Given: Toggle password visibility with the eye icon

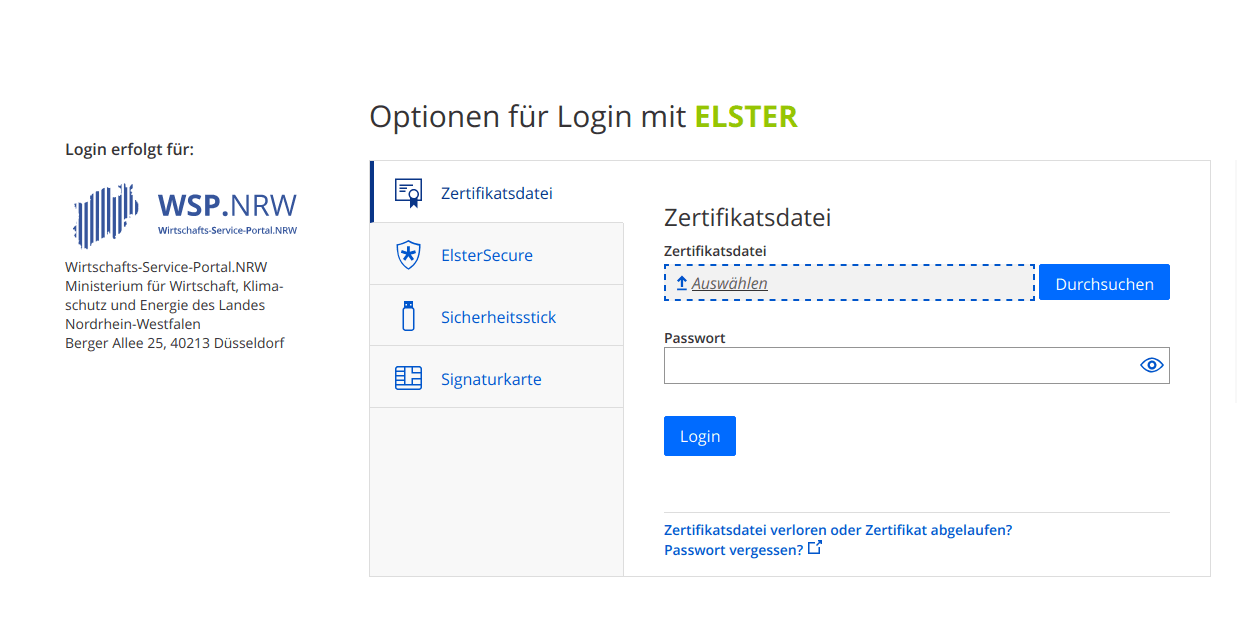Looking at the screenshot, I should point(1151,365).
